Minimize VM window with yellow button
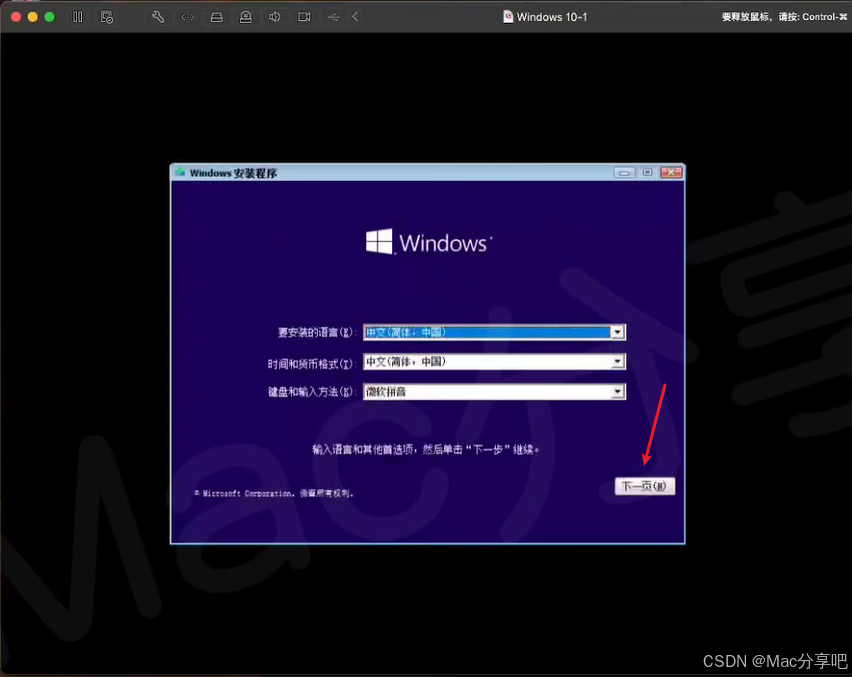 tap(33, 17)
